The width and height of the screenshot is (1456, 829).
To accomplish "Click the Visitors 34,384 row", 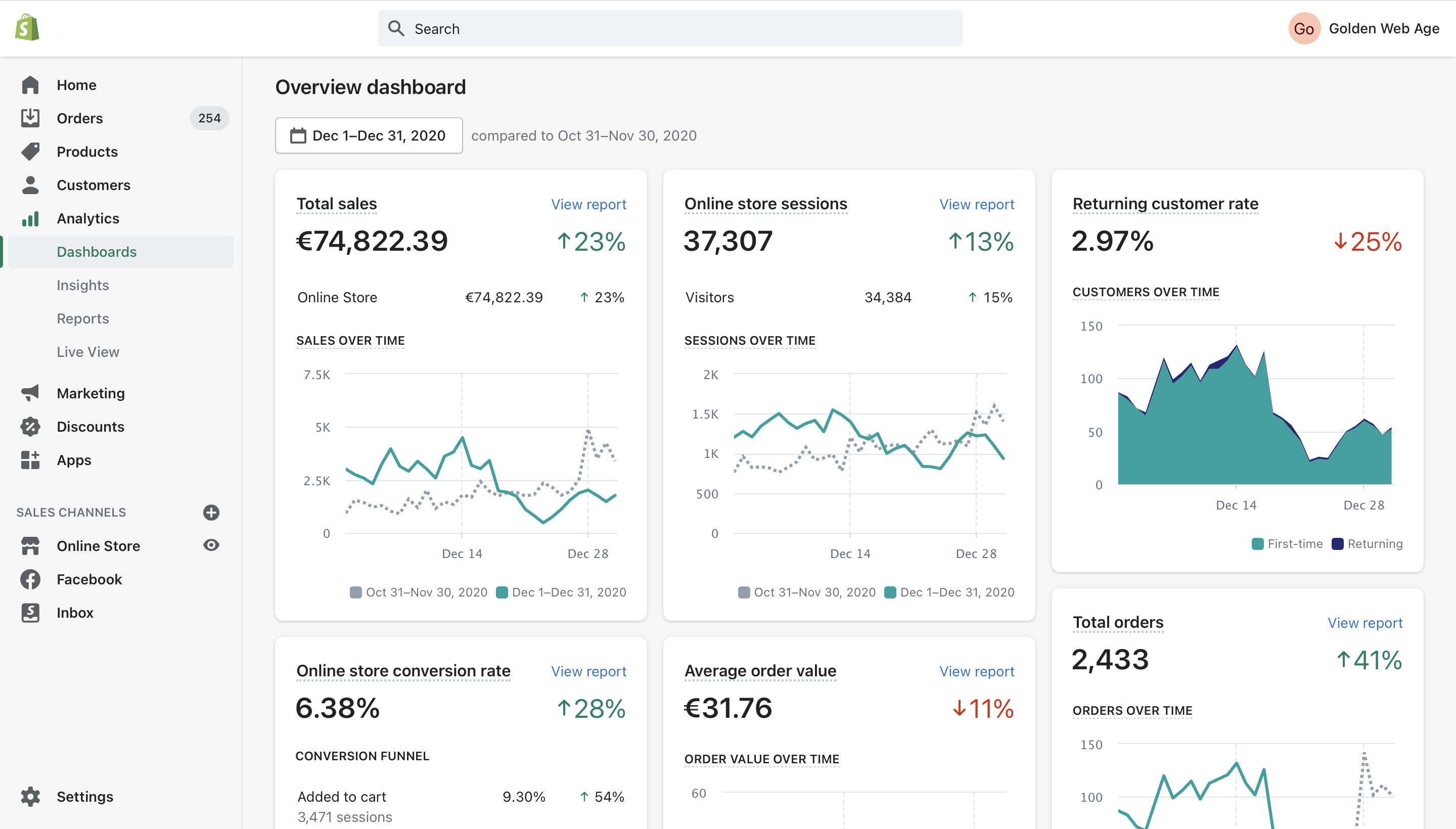I will tap(849, 297).
